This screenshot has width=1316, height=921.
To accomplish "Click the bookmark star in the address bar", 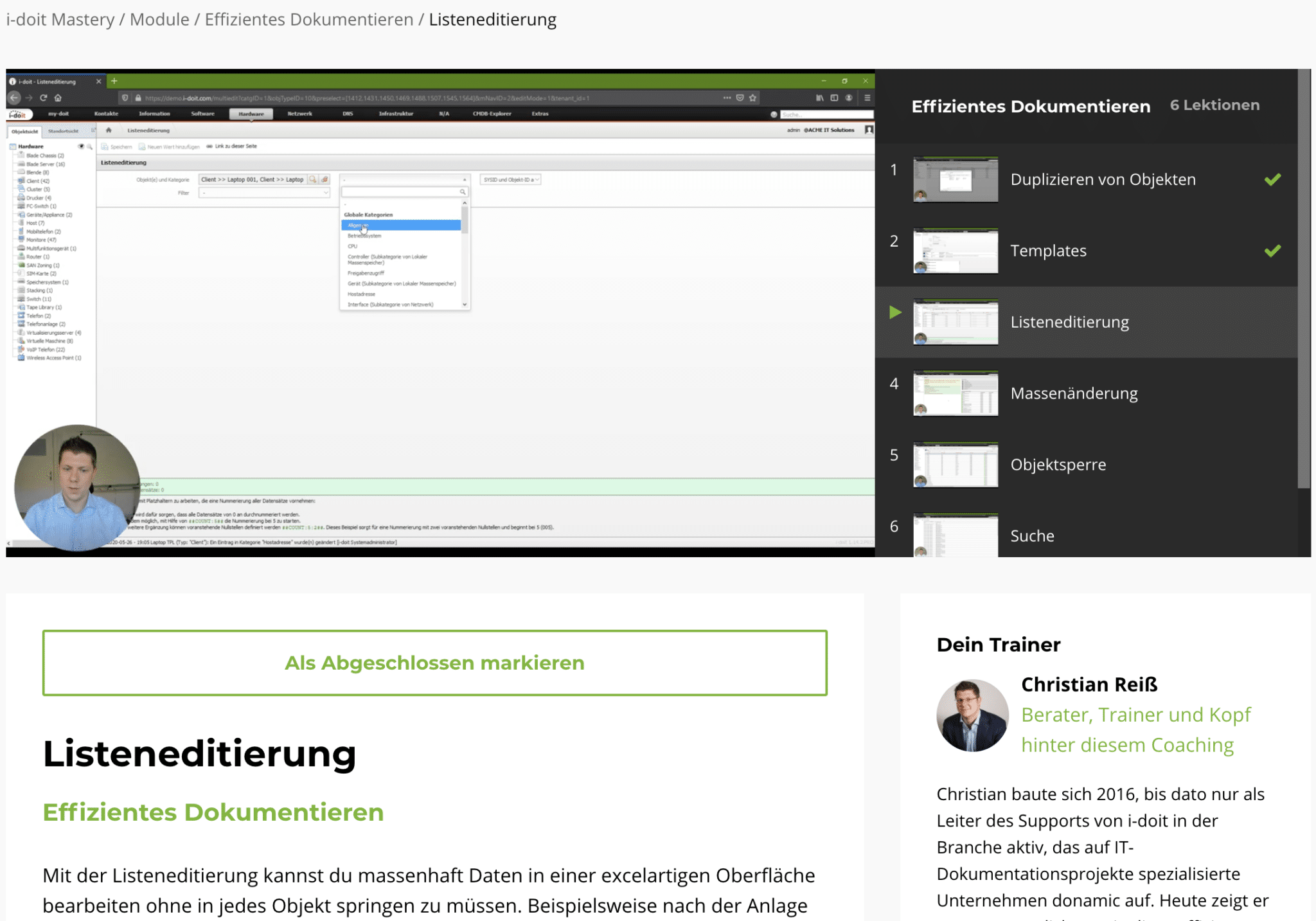I will 752,98.
